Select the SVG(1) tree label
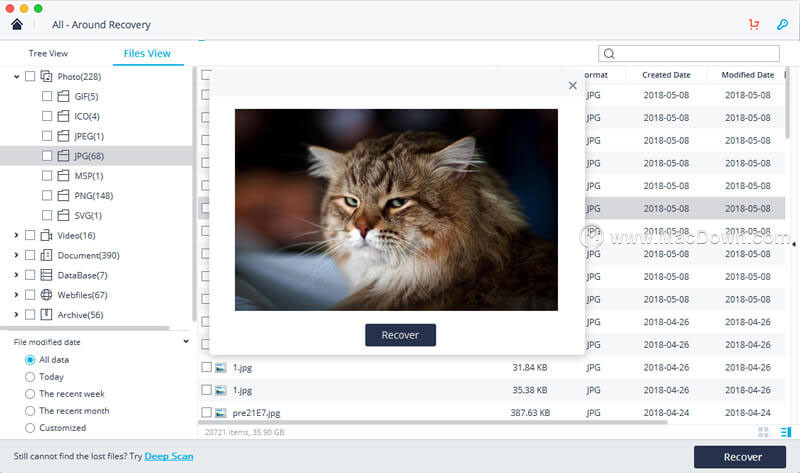Viewport: 800px width, 473px height. pos(88,216)
